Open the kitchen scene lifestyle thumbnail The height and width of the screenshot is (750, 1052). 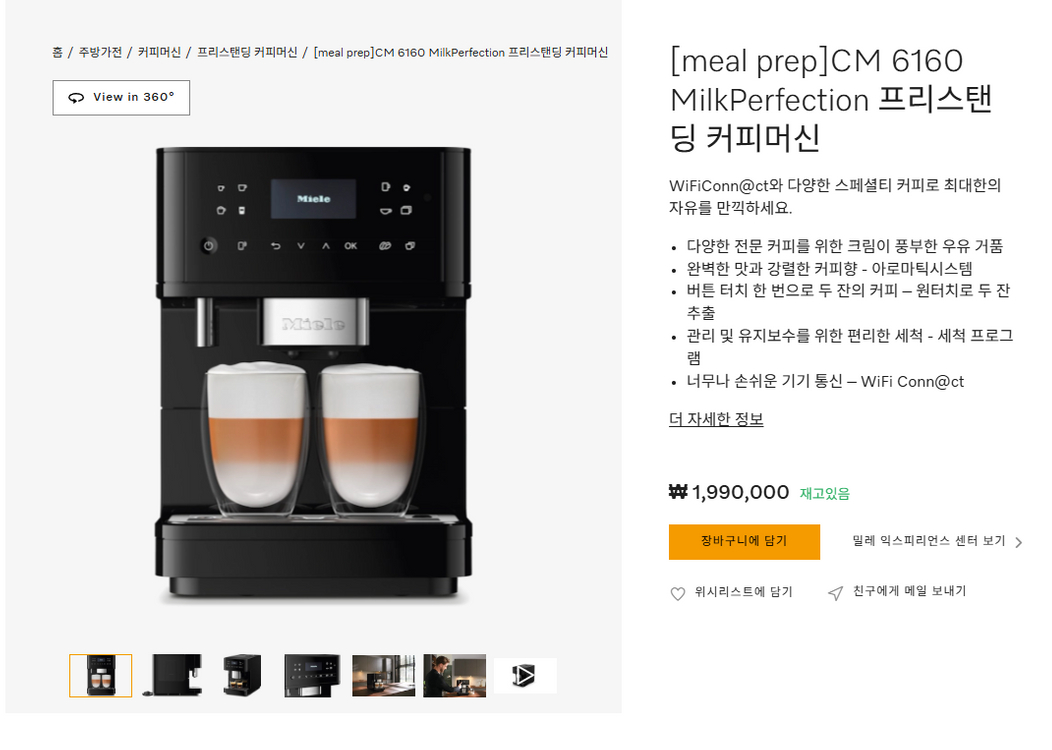click(383, 675)
